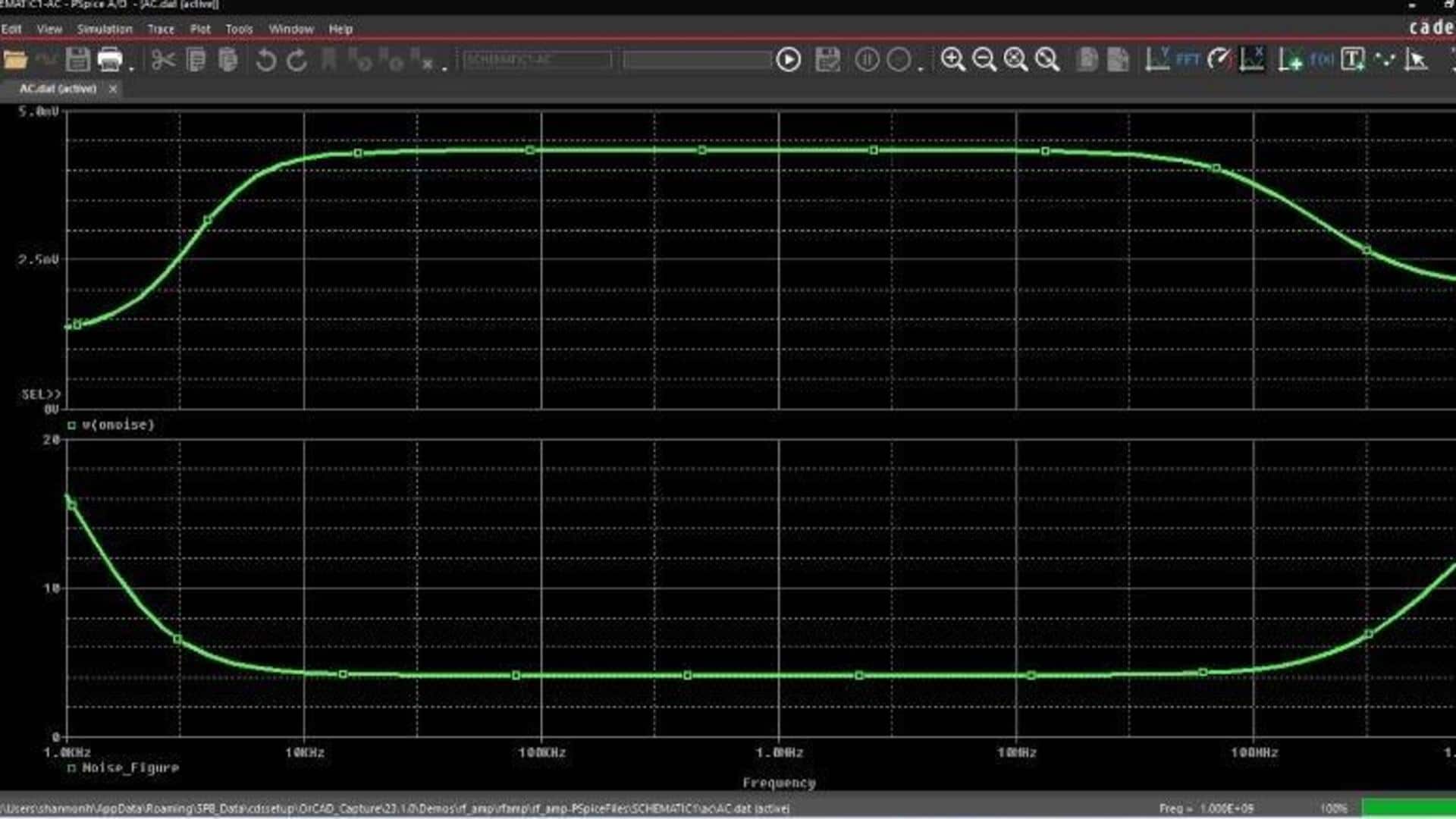The width and height of the screenshot is (1456, 819).
Task: Click the 100% progress readout
Action: pos(1334,808)
